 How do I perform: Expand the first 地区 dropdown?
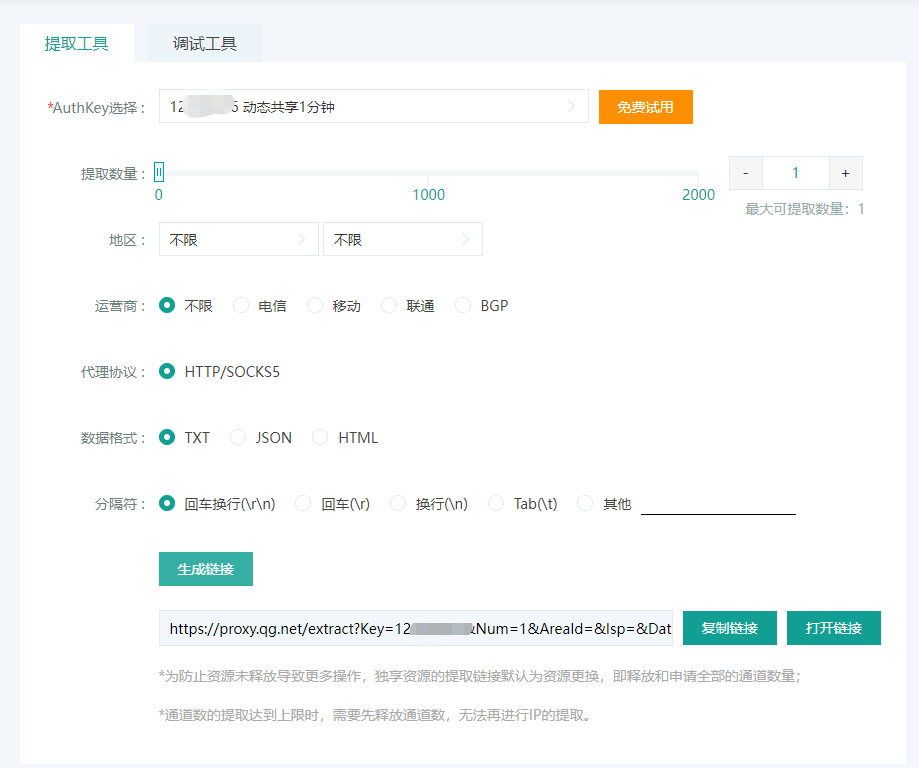tap(238, 240)
